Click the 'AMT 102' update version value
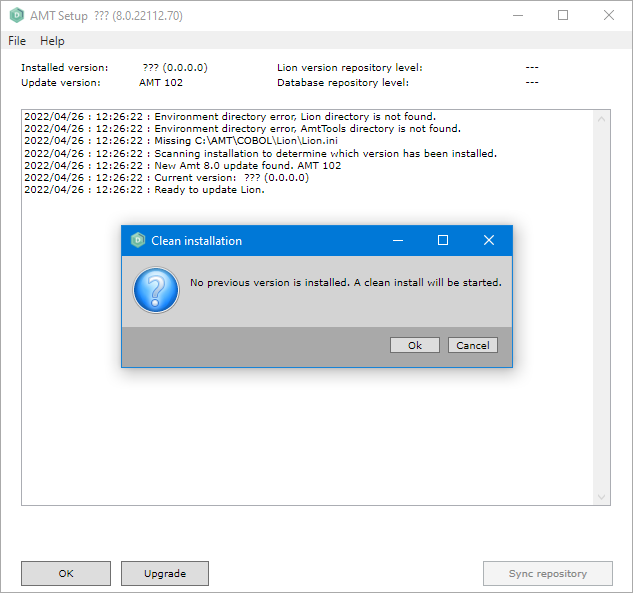 pyautogui.click(x=161, y=82)
